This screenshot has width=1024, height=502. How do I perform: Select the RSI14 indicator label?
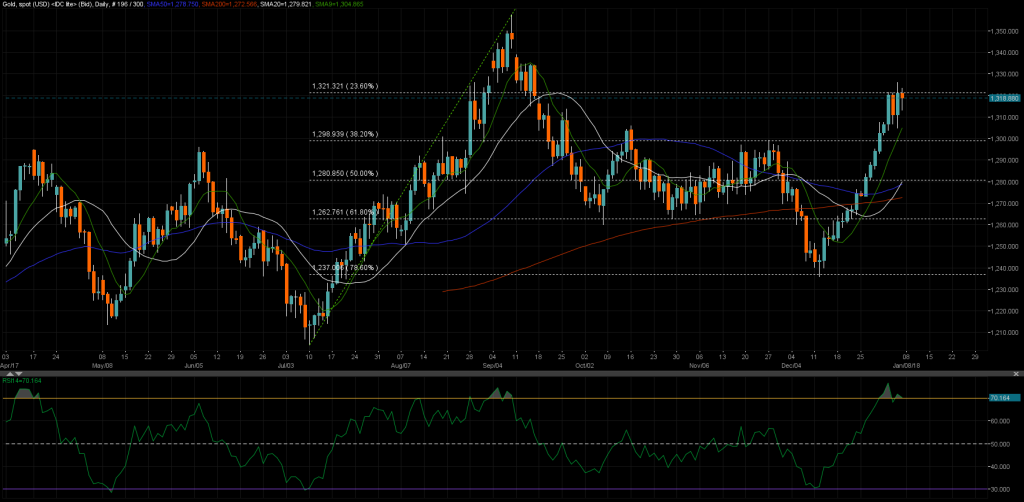[22, 381]
